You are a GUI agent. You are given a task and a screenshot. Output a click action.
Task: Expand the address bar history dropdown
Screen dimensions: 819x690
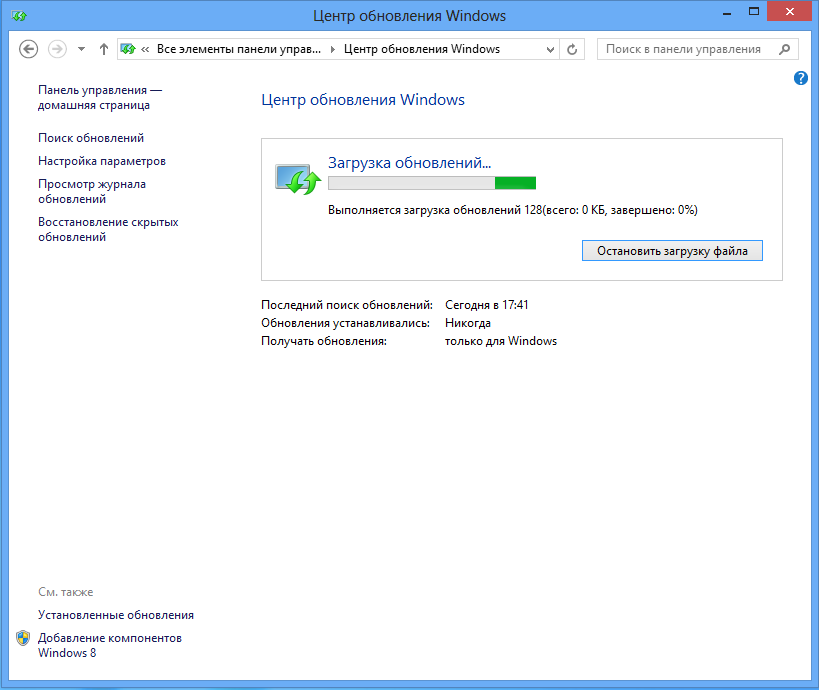[551, 49]
